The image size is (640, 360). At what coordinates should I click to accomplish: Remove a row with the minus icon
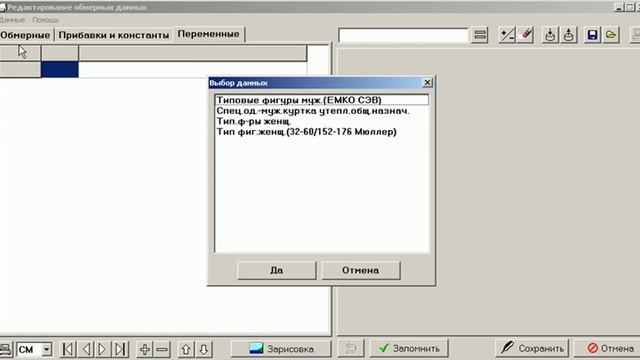pos(162,349)
